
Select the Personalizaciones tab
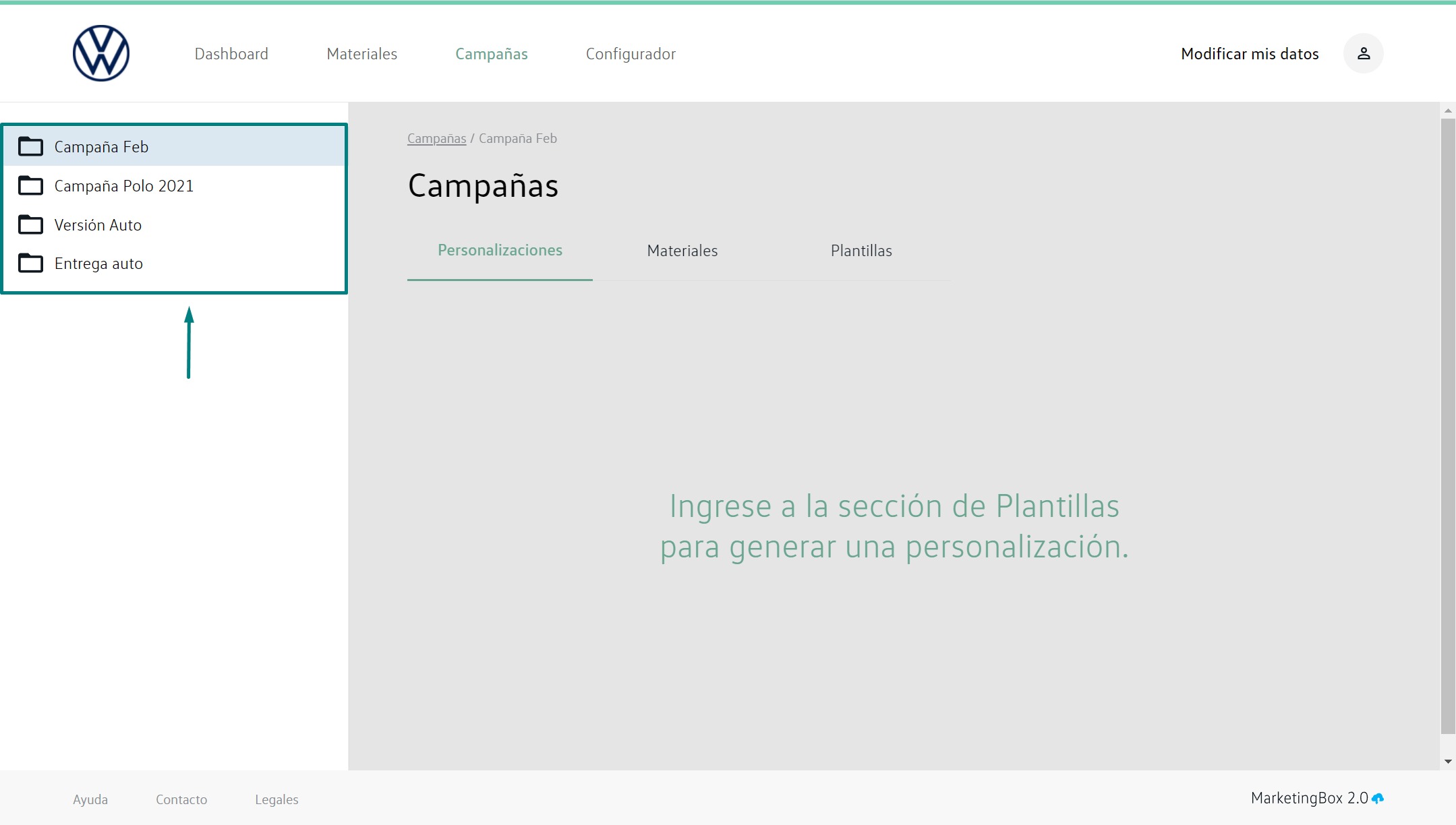click(500, 250)
